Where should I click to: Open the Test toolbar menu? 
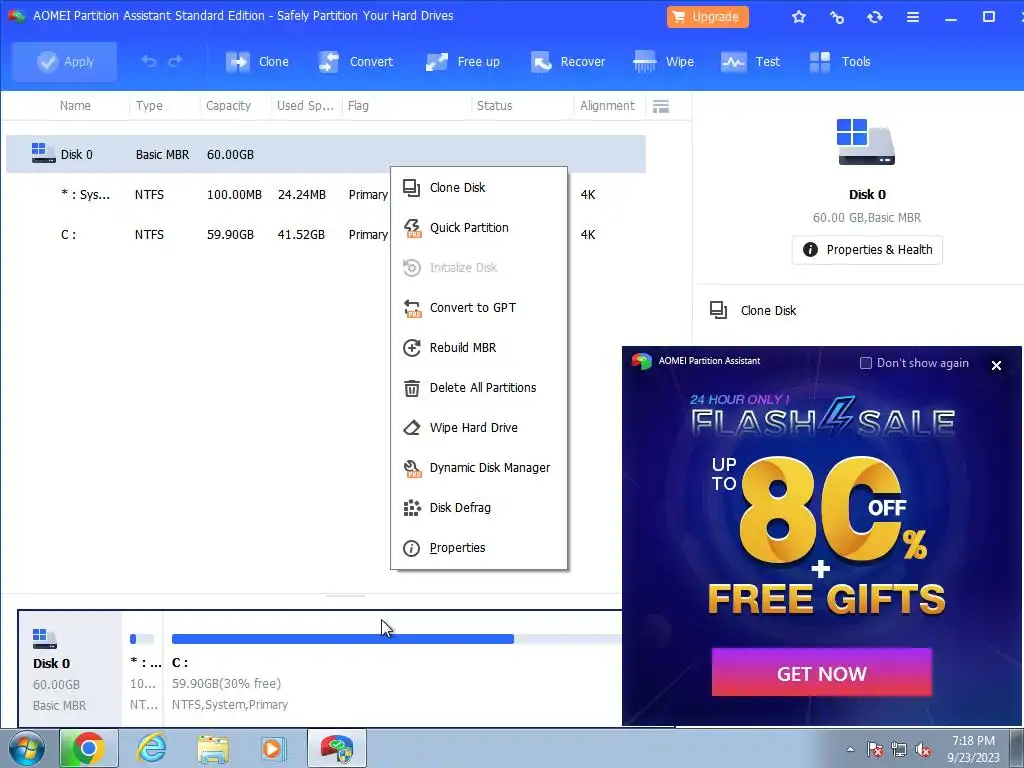point(750,61)
